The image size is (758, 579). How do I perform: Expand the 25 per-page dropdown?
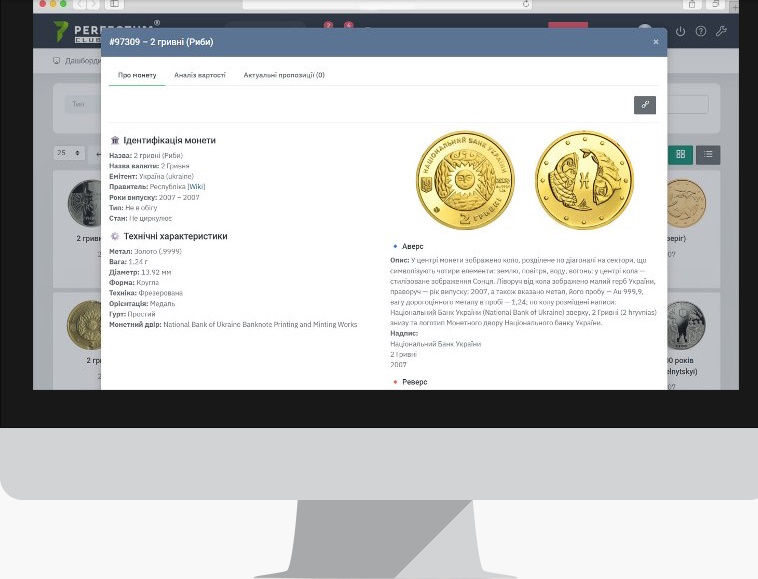tap(68, 153)
